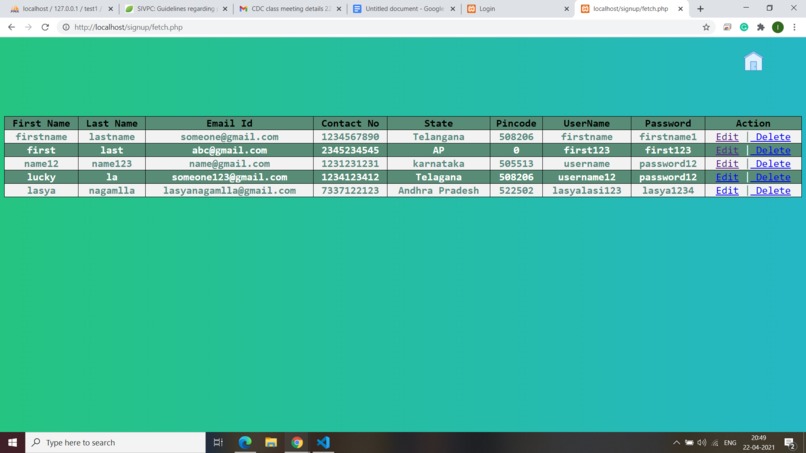
Task: Click Delete for the lasya row
Action: (x=771, y=190)
